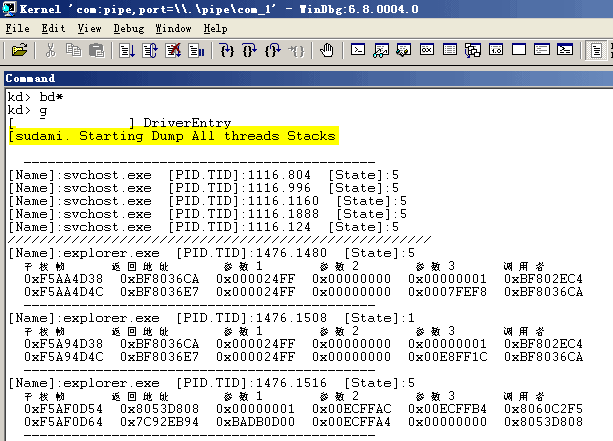Click the highlighted 'Starting Dump All threads Stacks' line
Viewport: 613px width, 441px height.
(174, 136)
